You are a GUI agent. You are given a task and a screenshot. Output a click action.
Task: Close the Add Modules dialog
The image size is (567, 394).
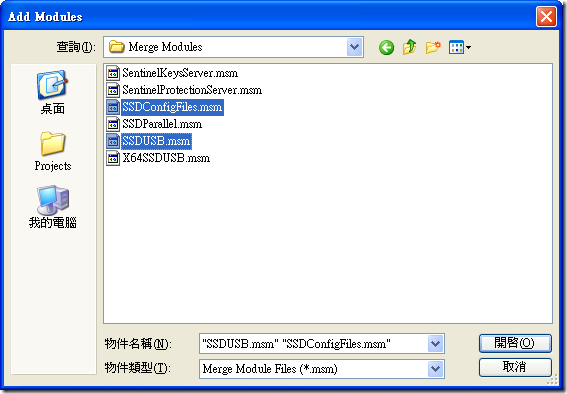pos(546,16)
